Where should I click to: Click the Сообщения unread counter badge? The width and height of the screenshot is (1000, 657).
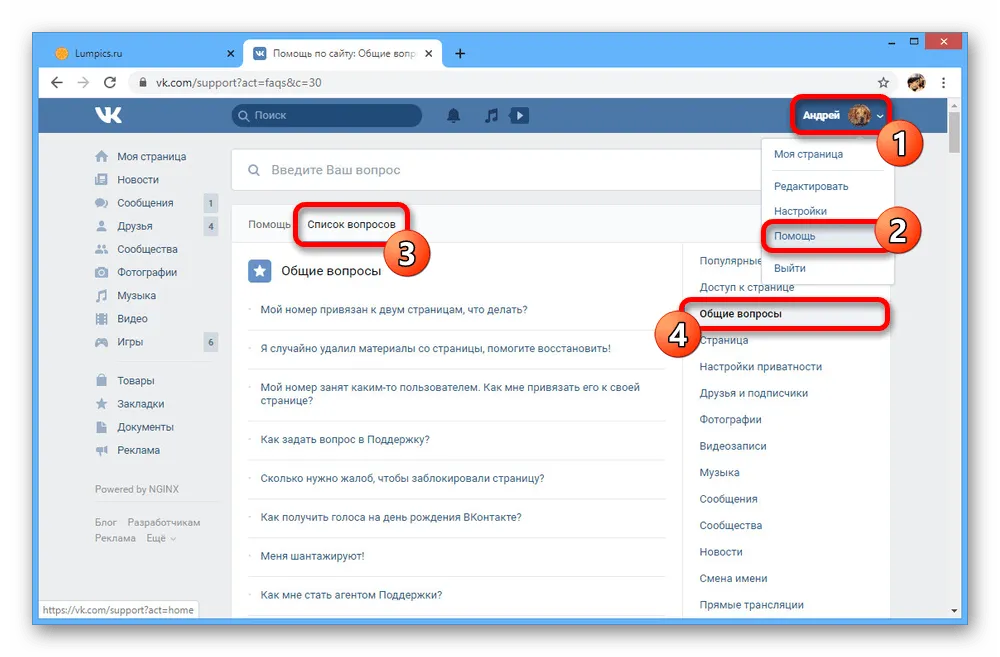pyautogui.click(x=210, y=203)
